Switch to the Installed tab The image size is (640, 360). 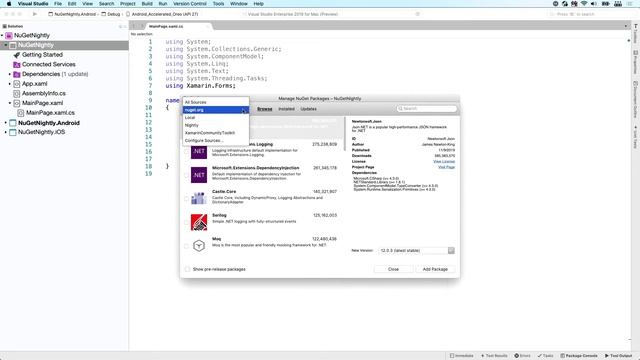(x=286, y=109)
